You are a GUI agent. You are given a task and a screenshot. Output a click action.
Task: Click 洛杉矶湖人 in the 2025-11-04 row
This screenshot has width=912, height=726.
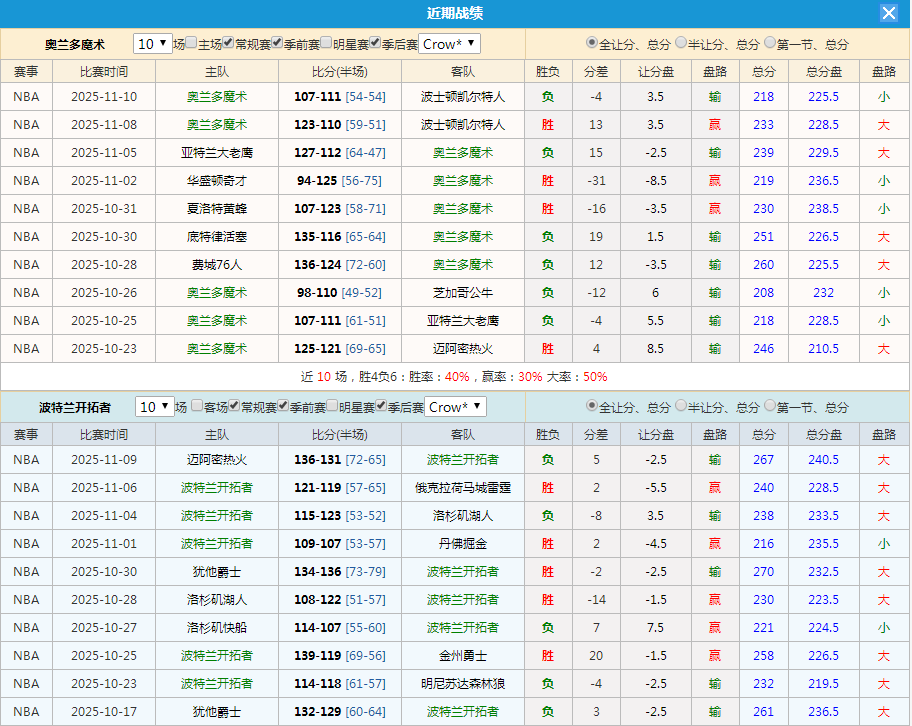pyautogui.click(x=461, y=516)
